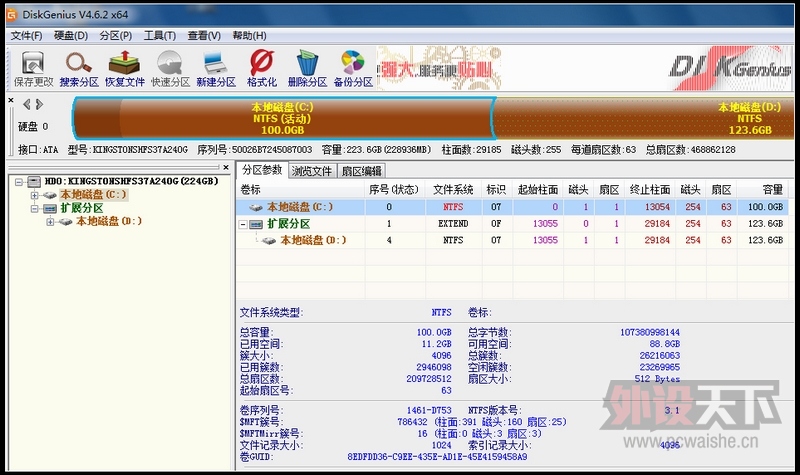Click the 本地磁盘(D:) name in table row
Screen dimensions: 800x475
point(313,240)
